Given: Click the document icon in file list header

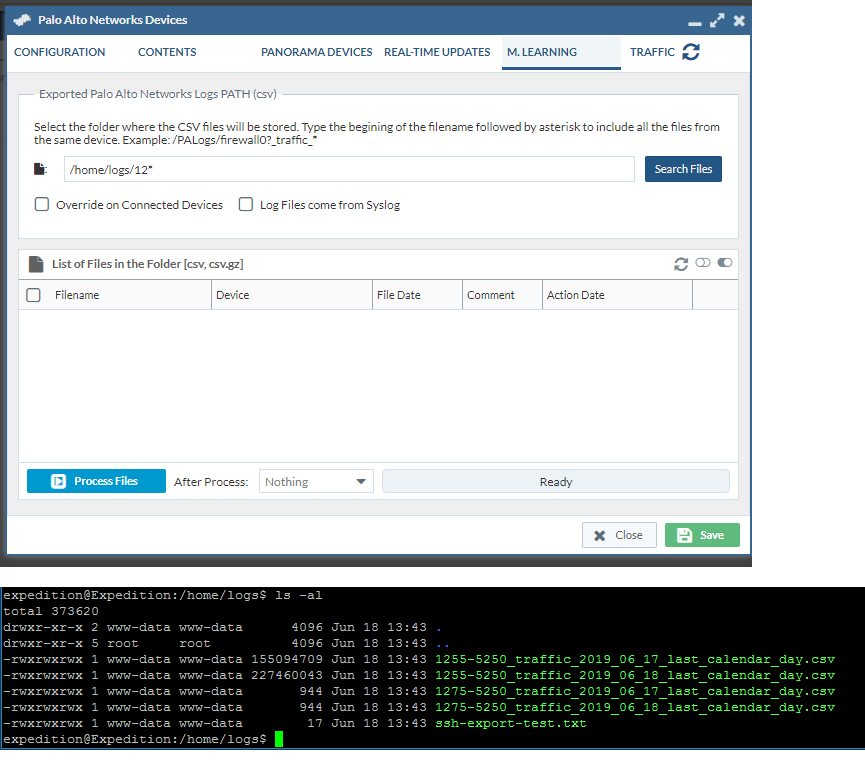Looking at the screenshot, I should coord(36,264).
